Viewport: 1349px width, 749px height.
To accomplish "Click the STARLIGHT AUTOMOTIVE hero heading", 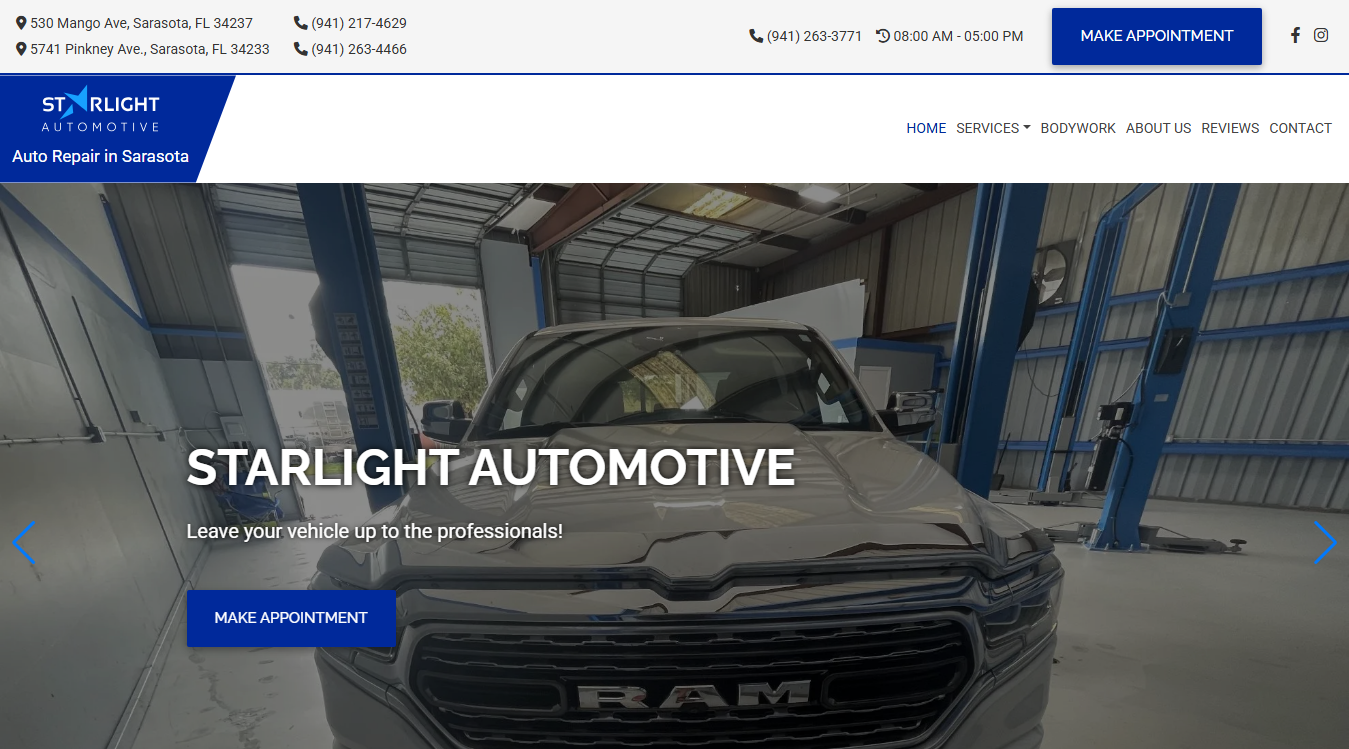I will click(x=490, y=467).
